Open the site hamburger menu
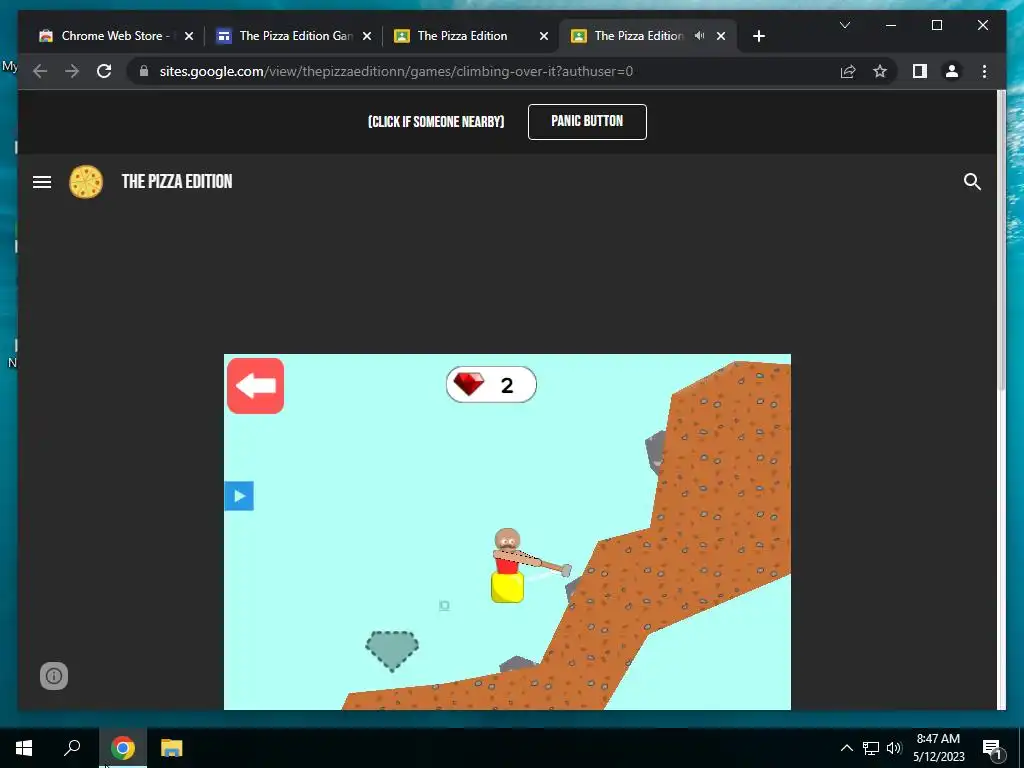 [x=42, y=182]
